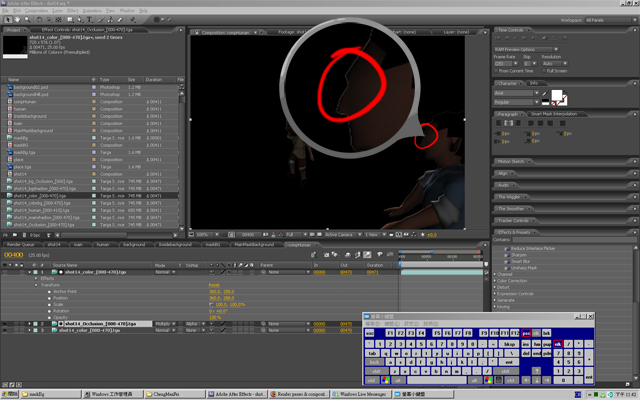640x400 pixels.
Task: Toggle Position stopwatch for layer 1
Action: (x=49, y=298)
